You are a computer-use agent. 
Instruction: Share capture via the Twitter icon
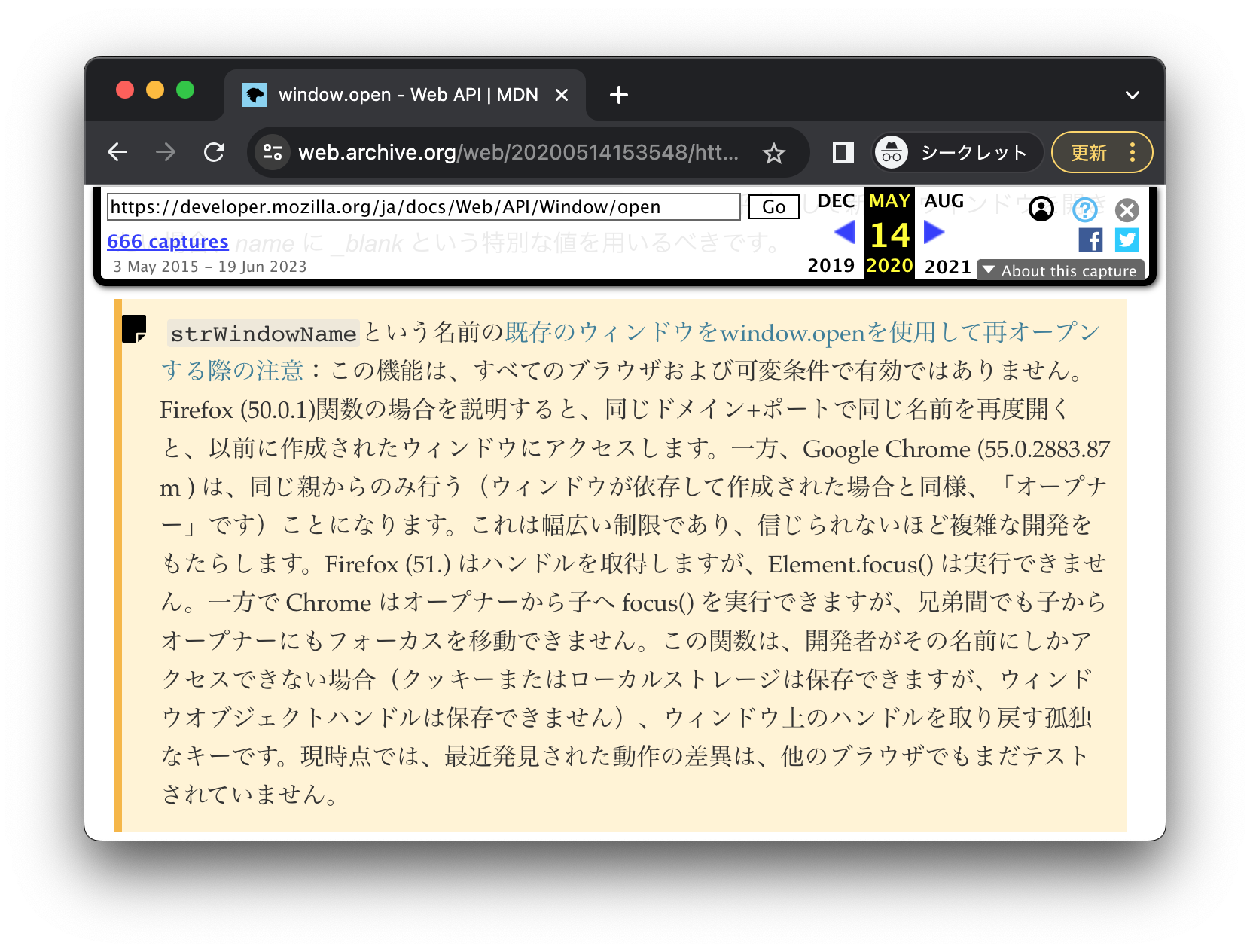point(1127,240)
